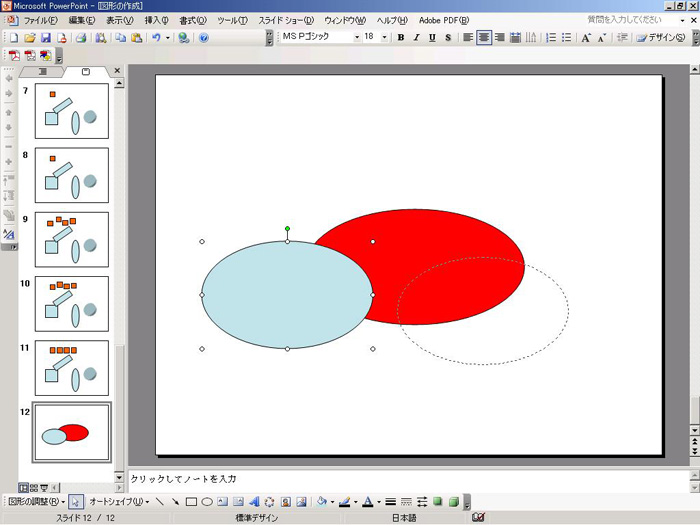Type a question in the help search box
Screen dimensions: 700x525
point(630,20)
